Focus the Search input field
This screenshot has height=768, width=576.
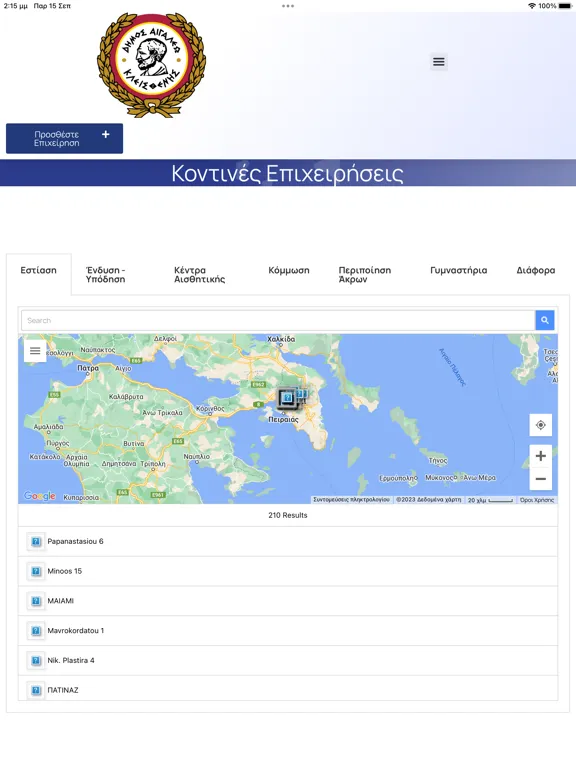[x=278, y=320]
